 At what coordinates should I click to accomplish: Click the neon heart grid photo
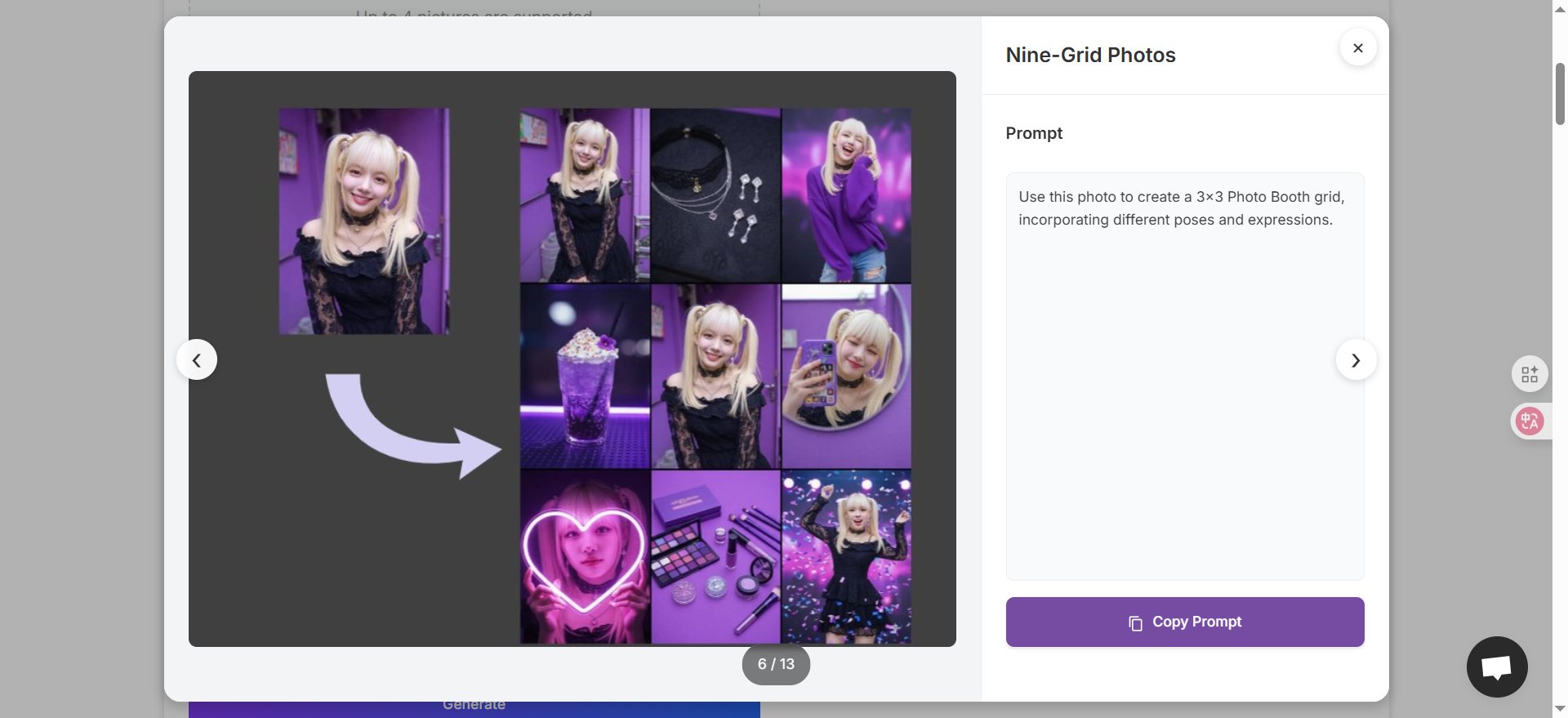585,557
